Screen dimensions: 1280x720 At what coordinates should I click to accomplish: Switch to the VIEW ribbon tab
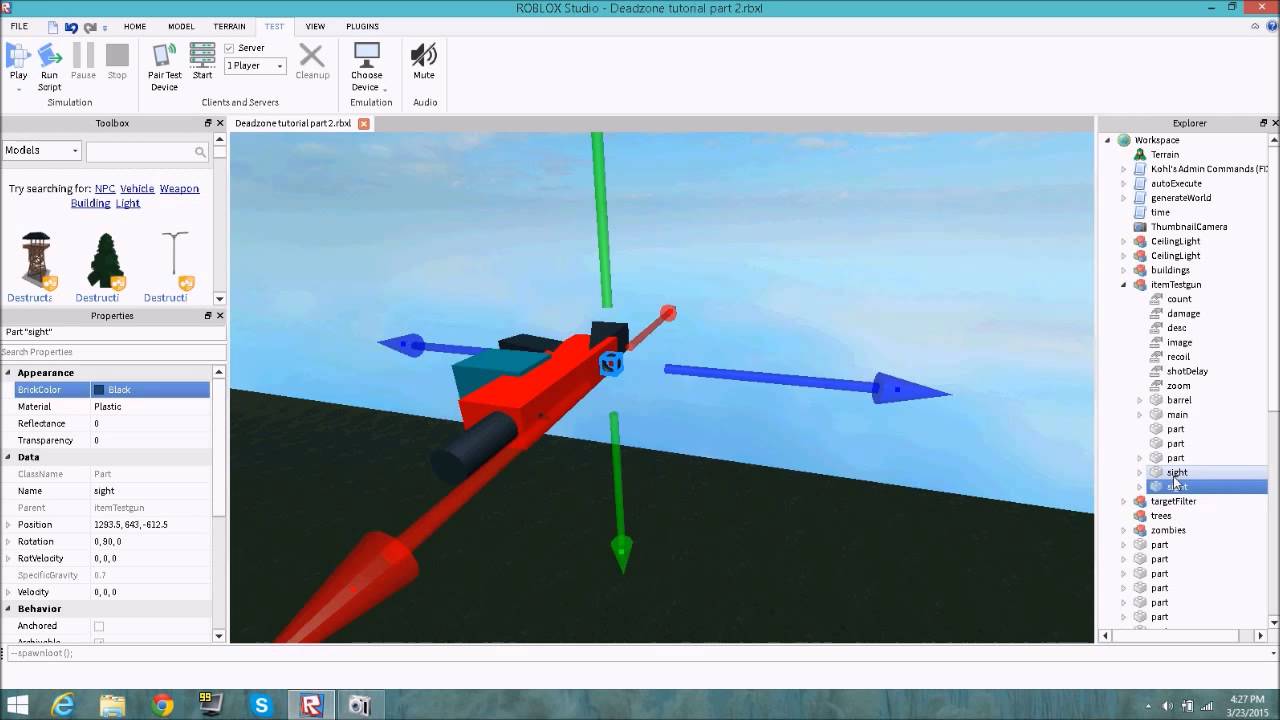coord(315,27)
